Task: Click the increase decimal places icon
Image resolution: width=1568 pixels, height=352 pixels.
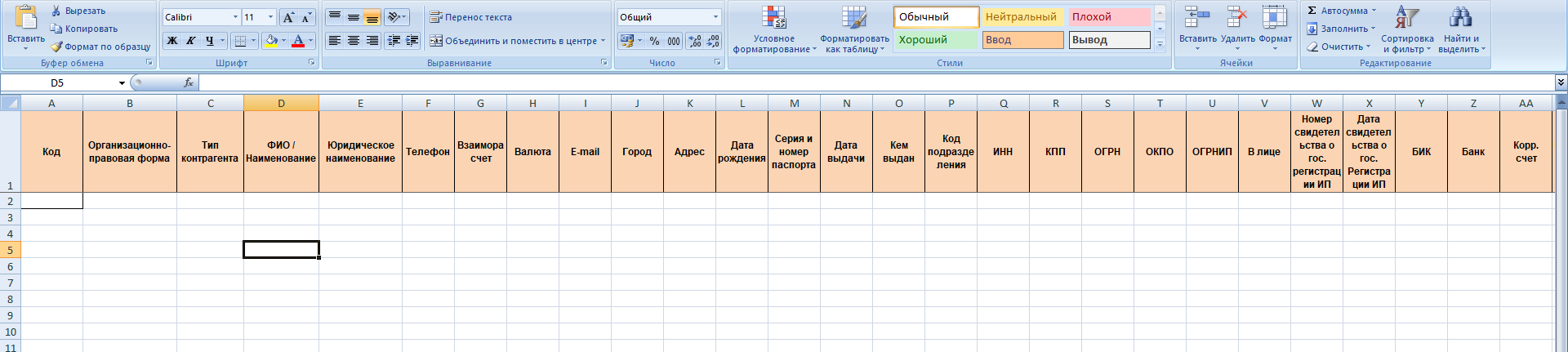Action: click(x=695, y=41)
